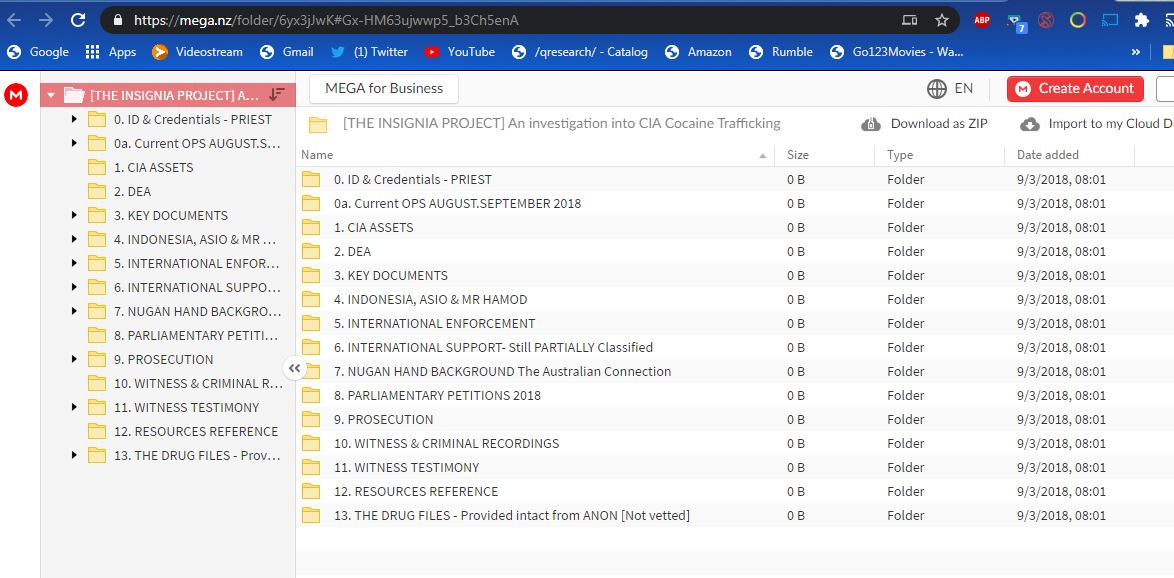Click folder icon of 1. CIA ASSETS row
The image size is (1174, 578).
pyautogui.click(x=311, y=227)
